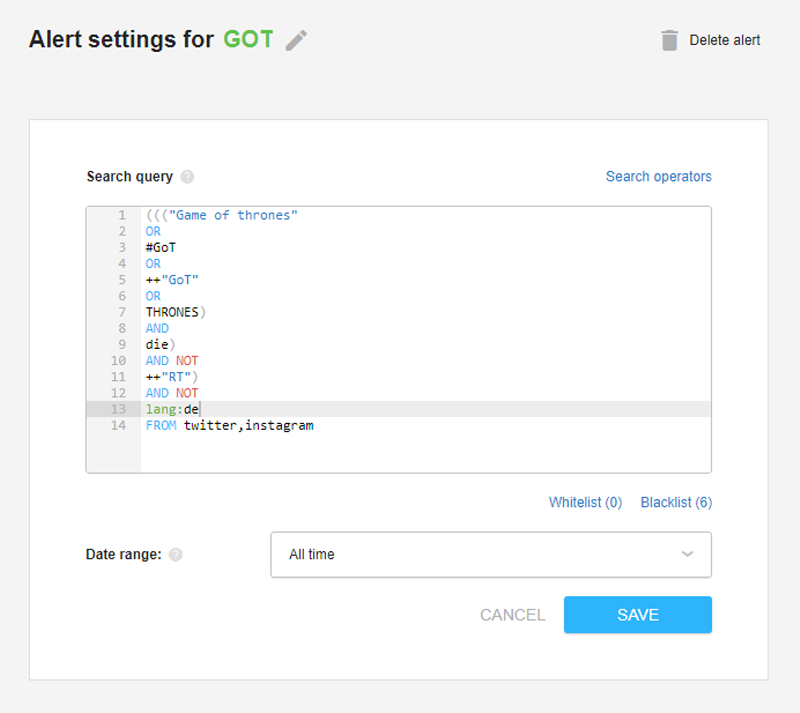Viewport: 800px width, 713px height.
Task: Expand the All time date range dropdown
Action: [x=491, y=555]
